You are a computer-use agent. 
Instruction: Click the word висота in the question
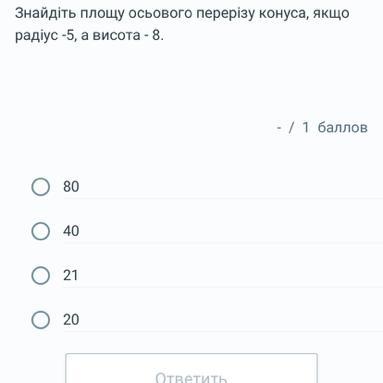116,35
